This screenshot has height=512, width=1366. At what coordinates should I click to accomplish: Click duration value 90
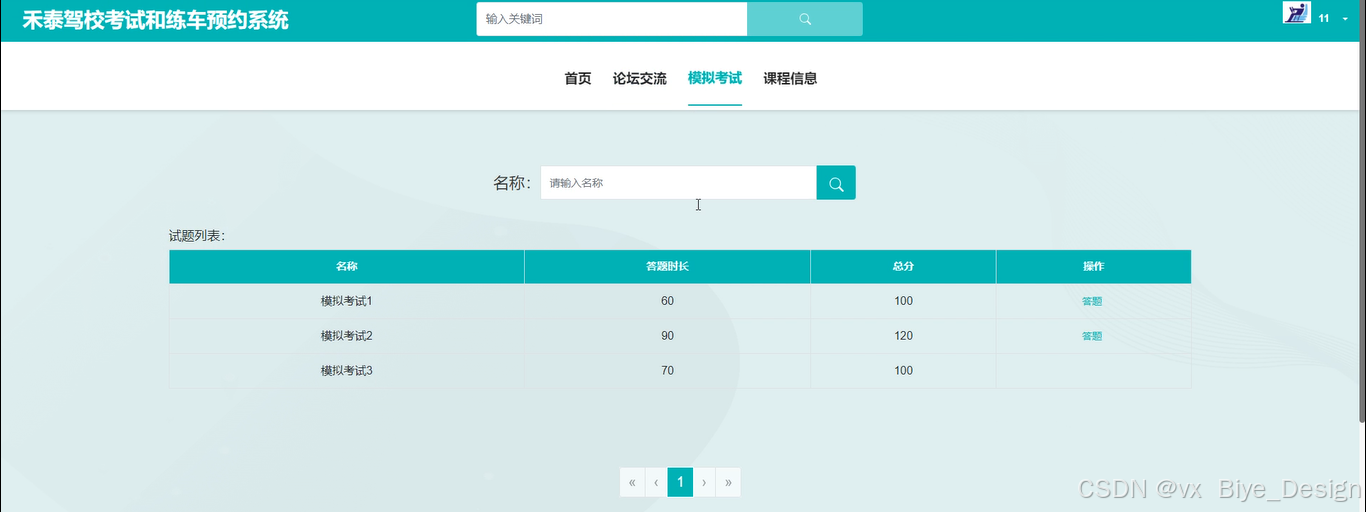click(x=667, y=336)
